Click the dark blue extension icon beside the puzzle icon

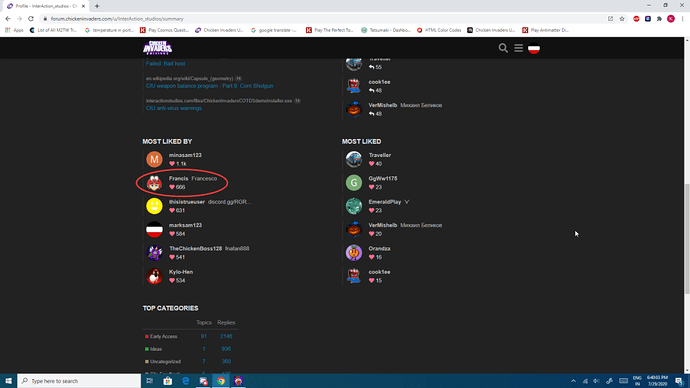648,19
